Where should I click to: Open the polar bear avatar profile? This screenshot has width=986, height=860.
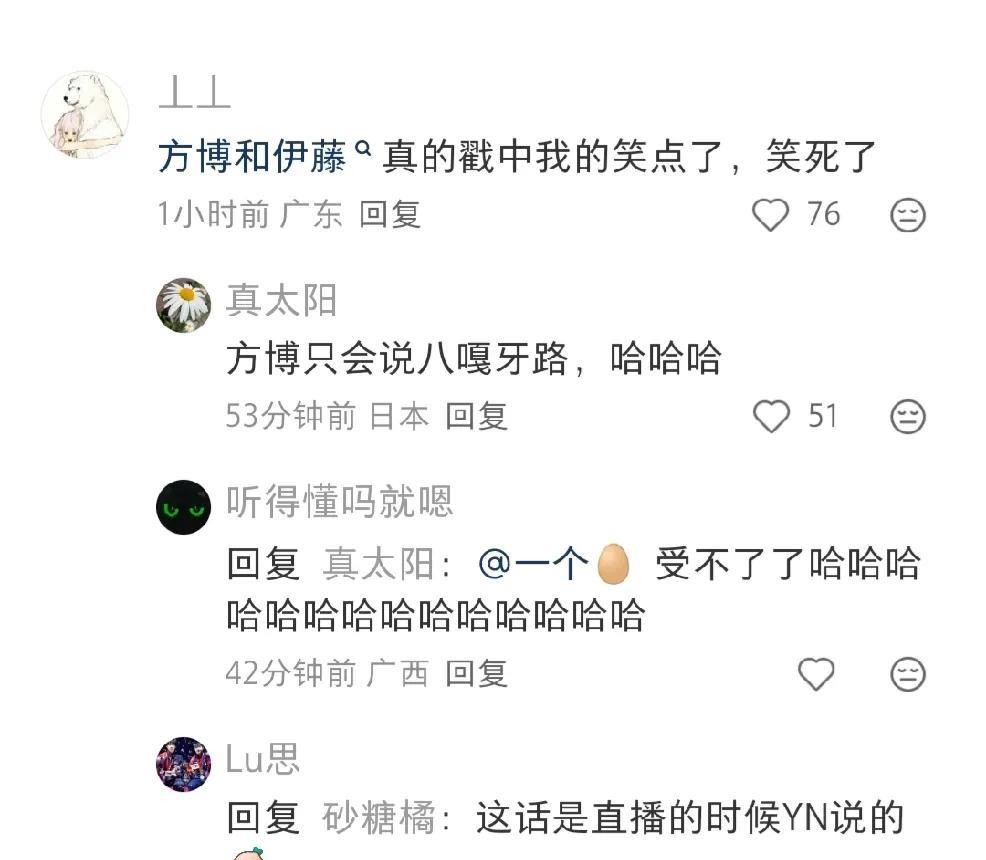click(85, 114)
